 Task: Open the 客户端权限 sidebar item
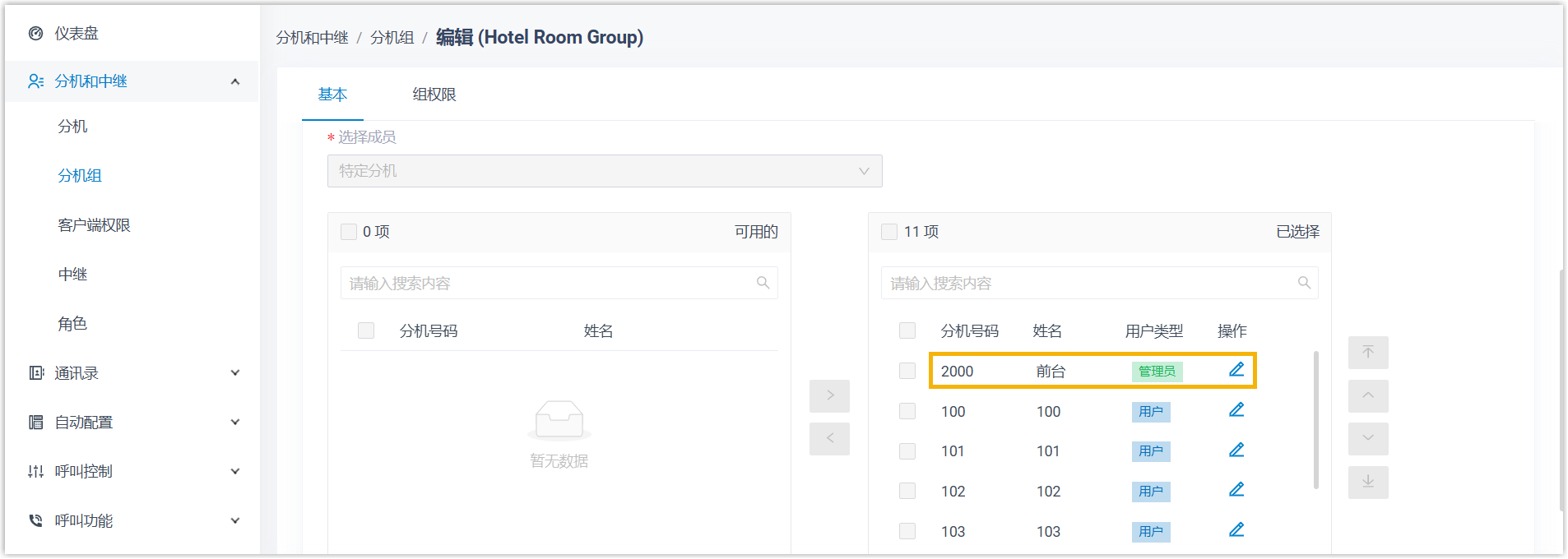(x=94, y=225)
